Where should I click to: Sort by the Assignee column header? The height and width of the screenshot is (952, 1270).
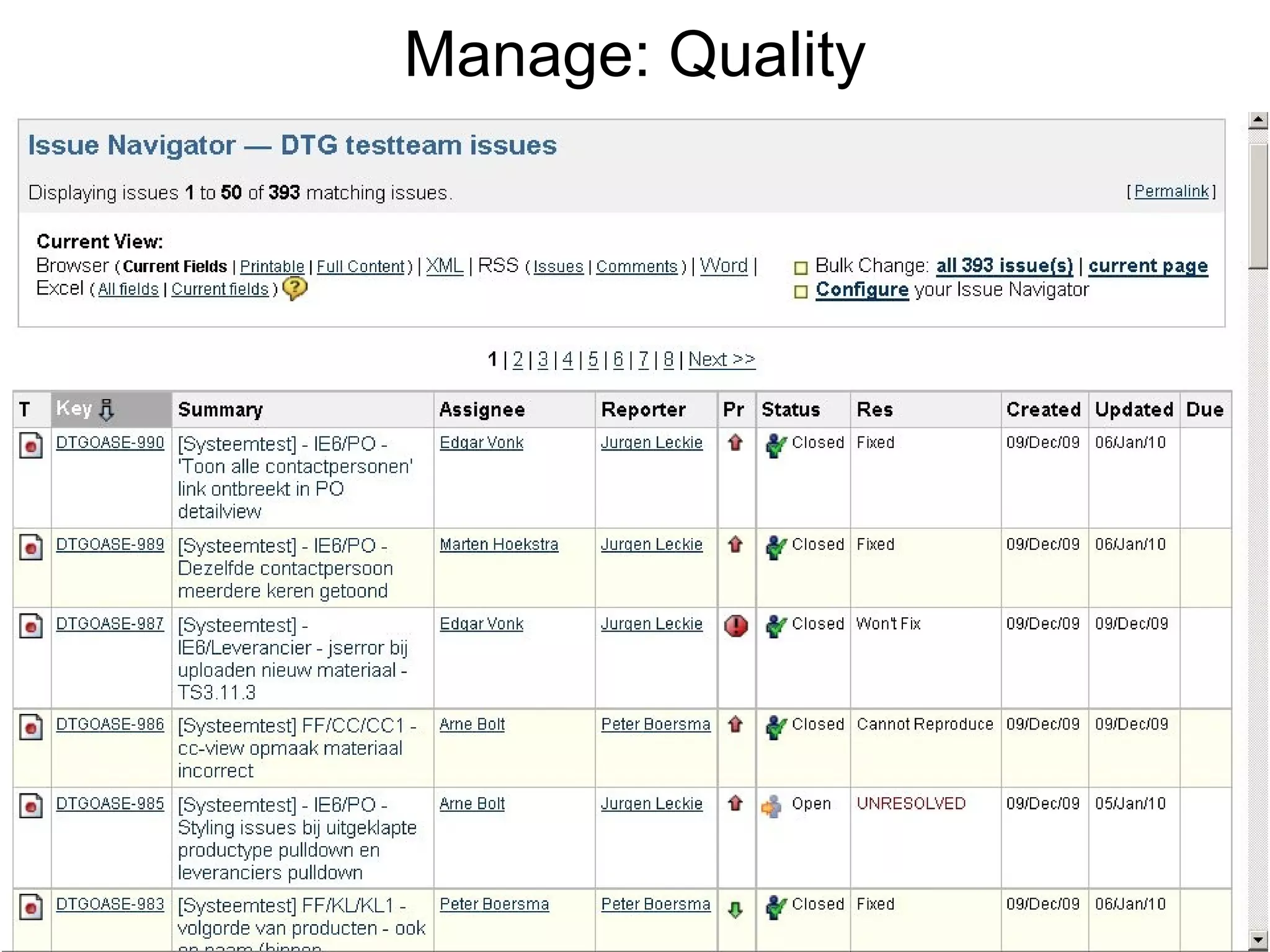(x=482, y=410)
